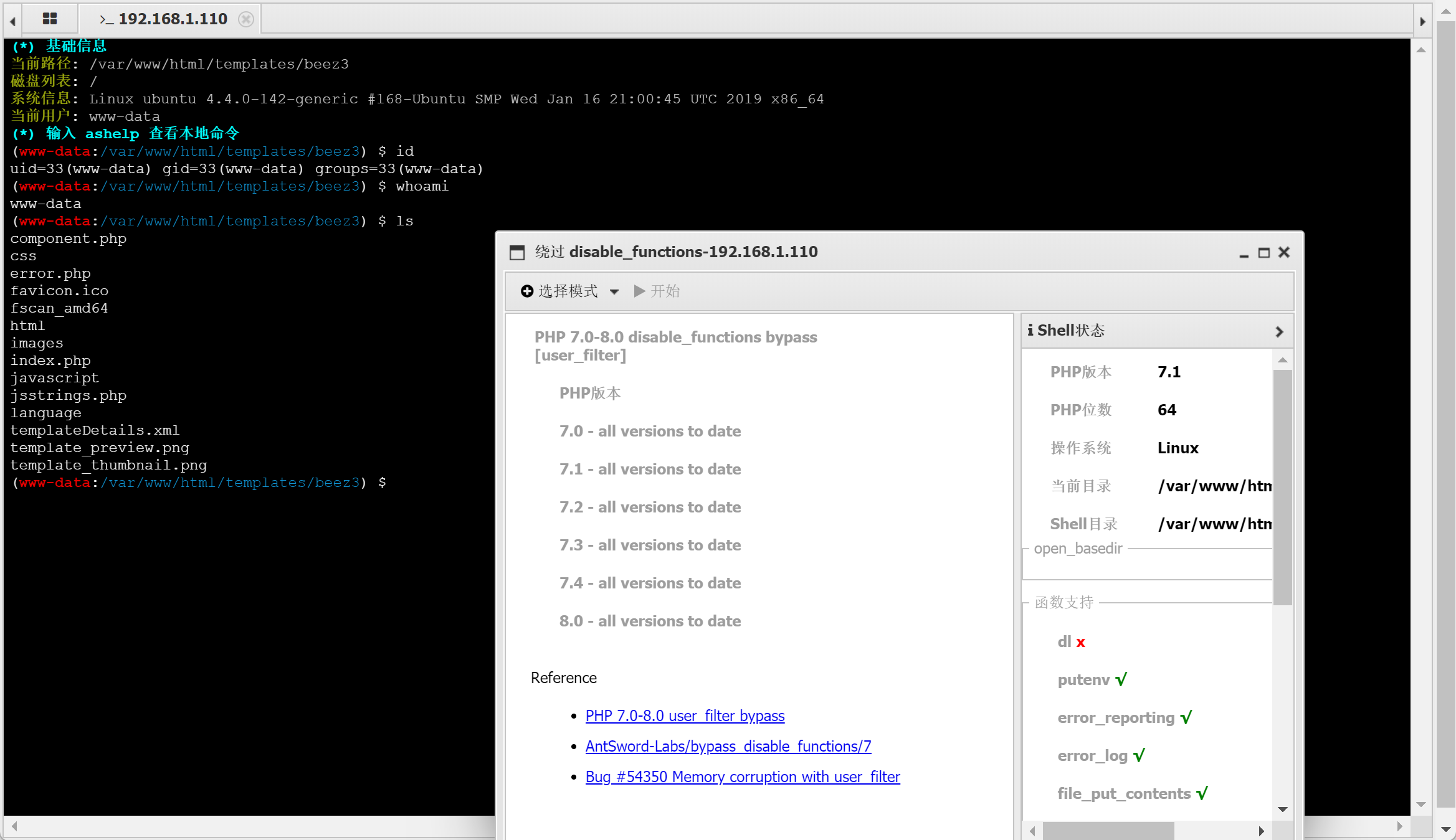
Task: Maximize the disable_functions bypass dialog
Action: (x=1263, y=252)
